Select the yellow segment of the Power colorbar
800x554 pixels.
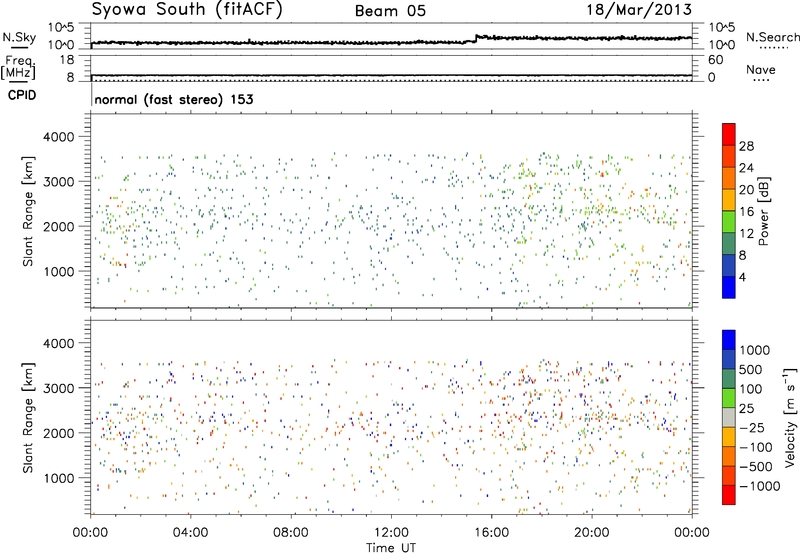click(729, 199)
